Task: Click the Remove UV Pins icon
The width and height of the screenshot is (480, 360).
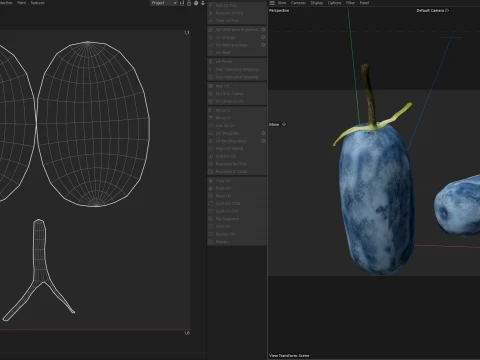Action: coord(210,13)
